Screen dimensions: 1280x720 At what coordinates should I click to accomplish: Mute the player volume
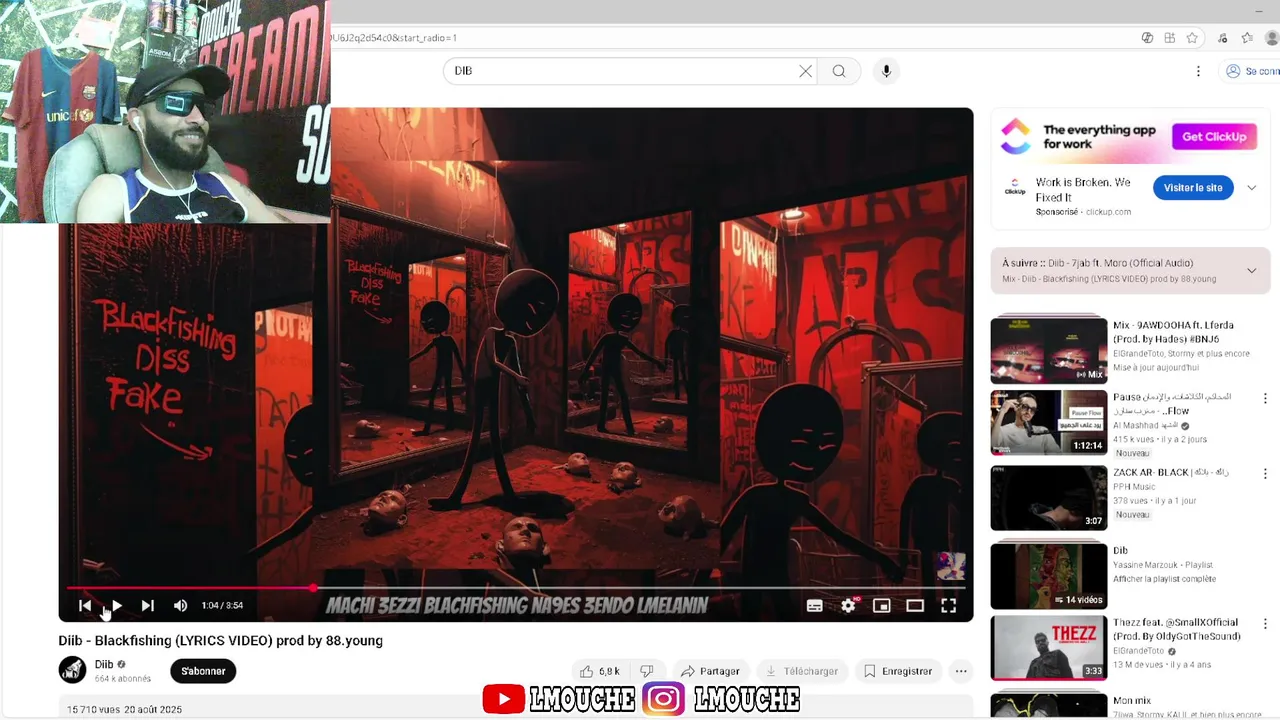click(180, 605)
